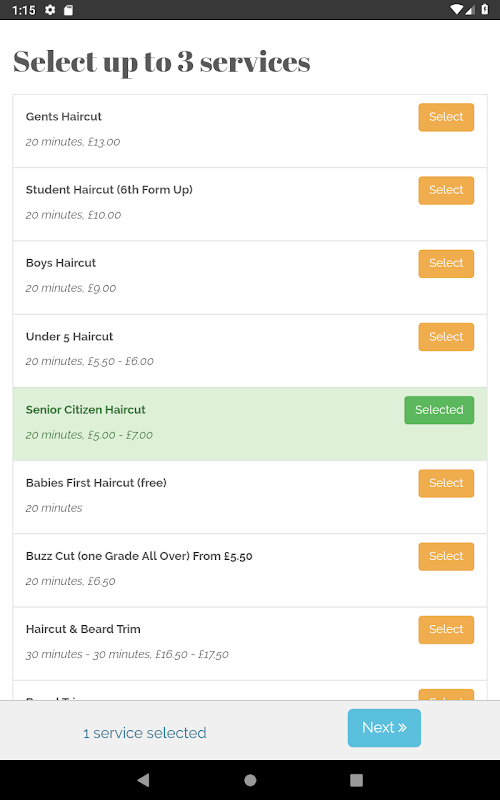Screen dimensions: 500x800
Task: Tap the Senior Citizen Haircut row title
Action: point(86,410)
